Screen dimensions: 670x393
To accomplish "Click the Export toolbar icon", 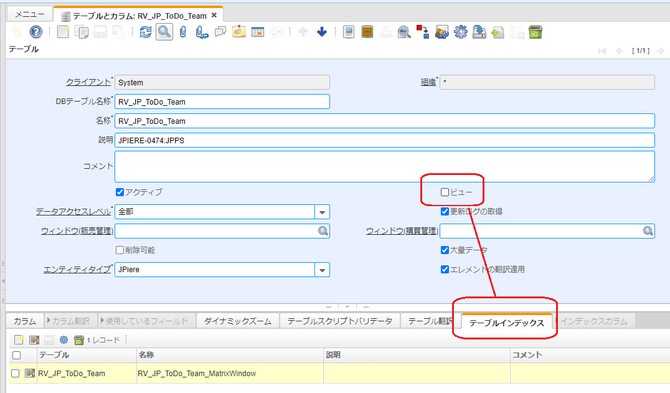I will [479, 32].
